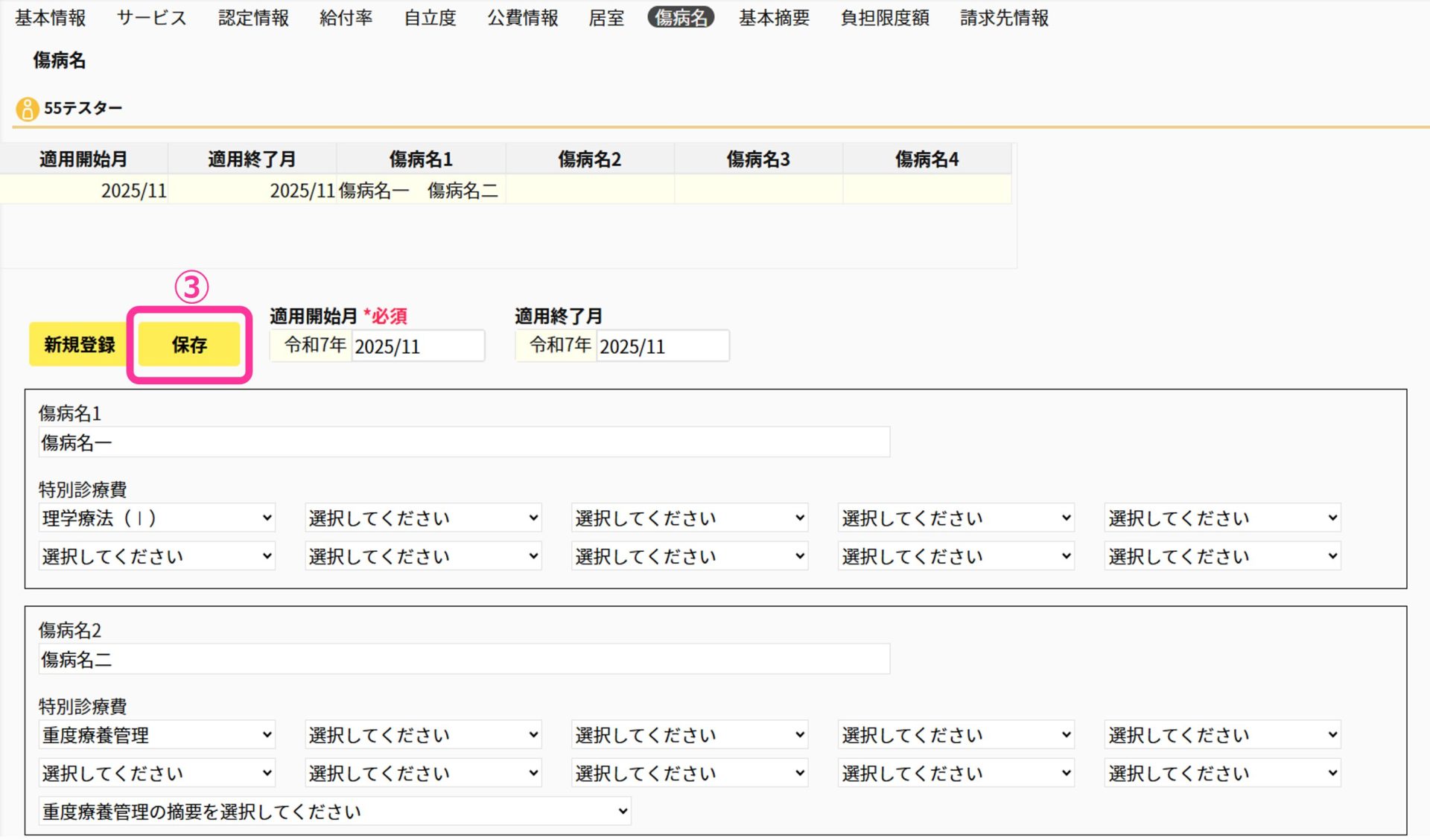Viewport: 1430px width, 840px height.
Task: Open the 基本情報 tab
Action: pyautogui.click(x=51, y=18)
